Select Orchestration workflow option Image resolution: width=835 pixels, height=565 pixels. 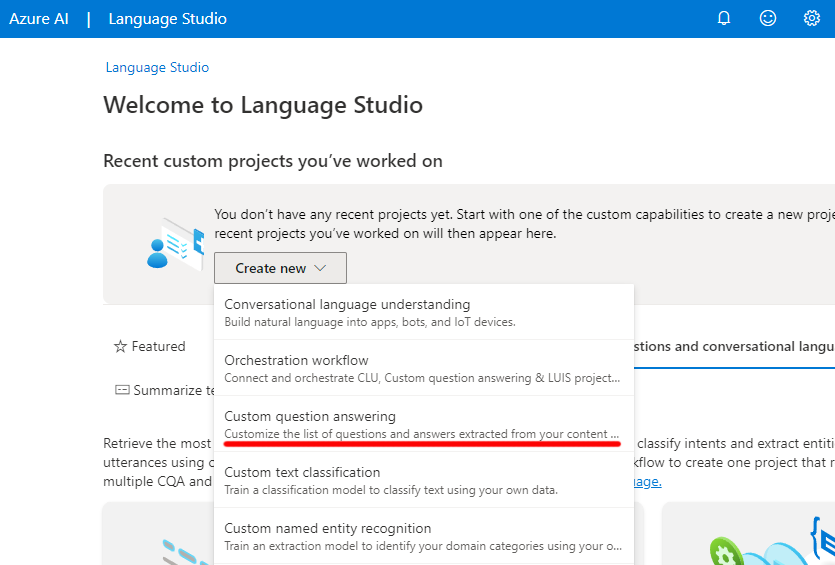pos(424,368)
